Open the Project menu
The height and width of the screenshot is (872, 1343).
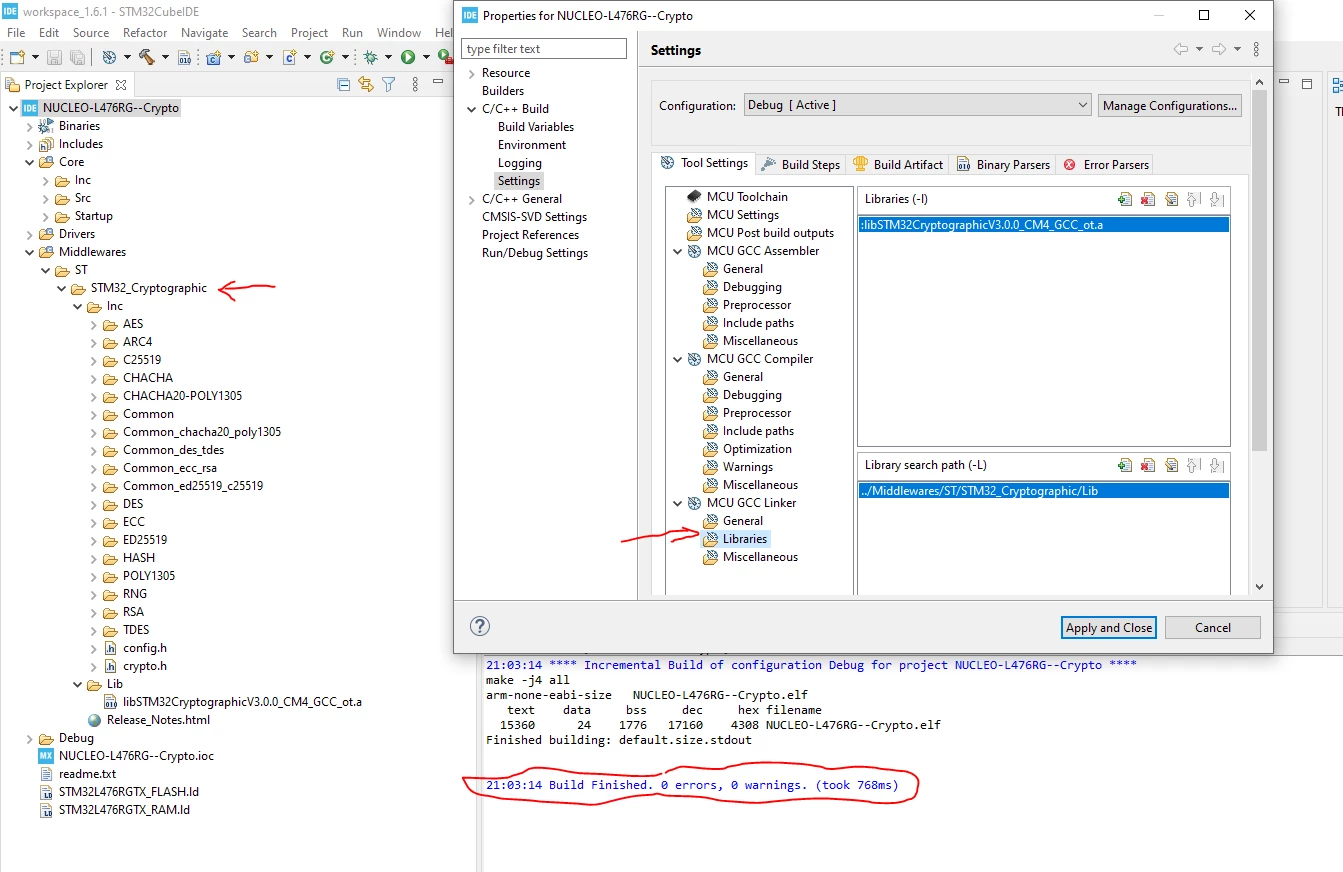(310, 33)
